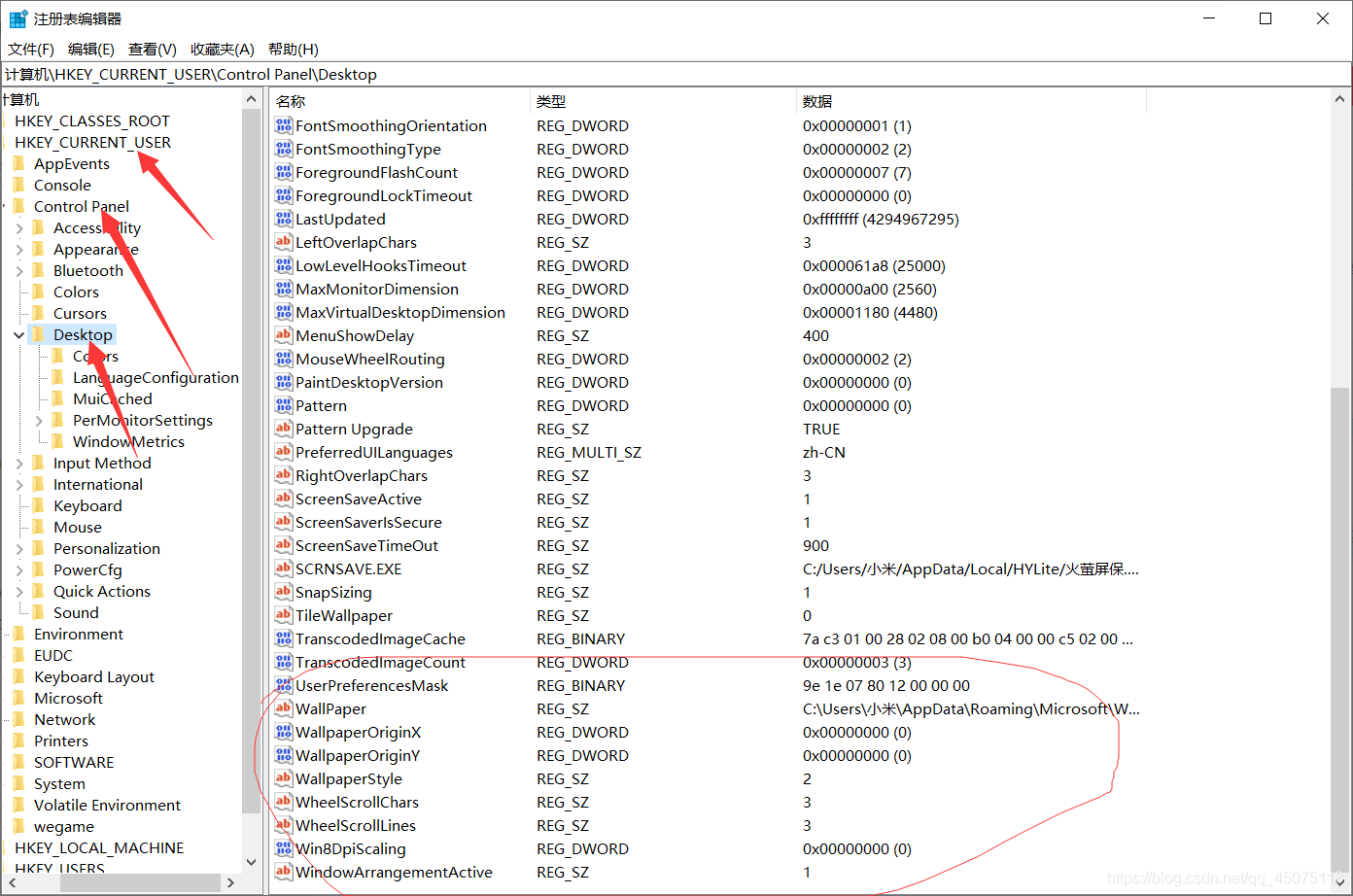Click the tree pane scroll-down arrow
The width and height of the screenshot is (1353, 896).
[252, 862]
